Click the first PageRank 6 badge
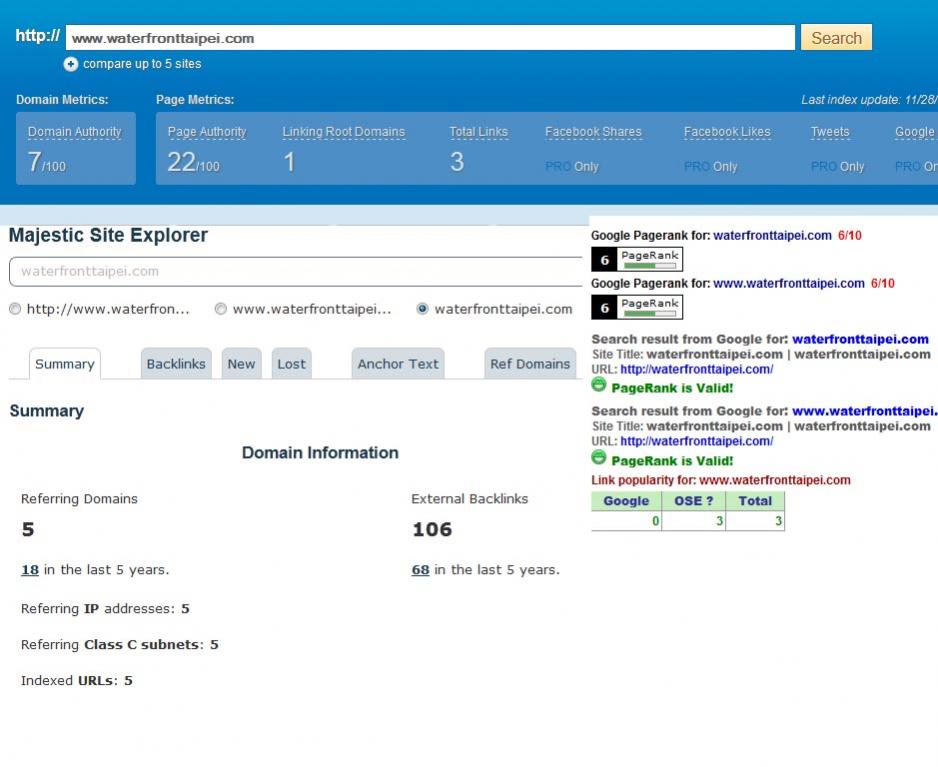Screen dimensions: 938x767 [x=636, y=260]
